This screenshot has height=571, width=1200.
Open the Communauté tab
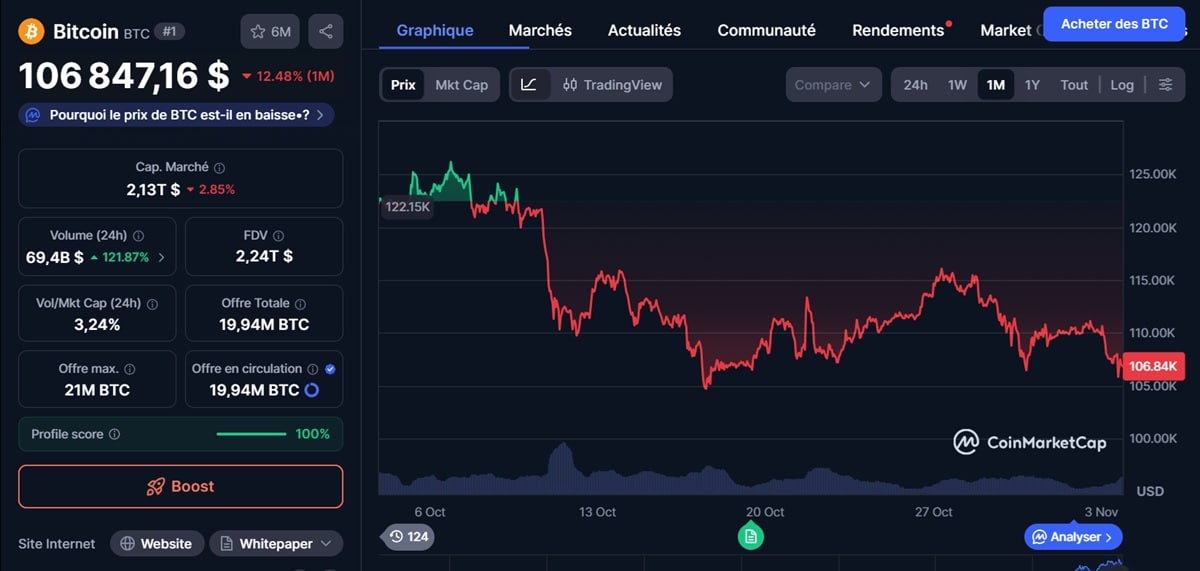[766, 30]
